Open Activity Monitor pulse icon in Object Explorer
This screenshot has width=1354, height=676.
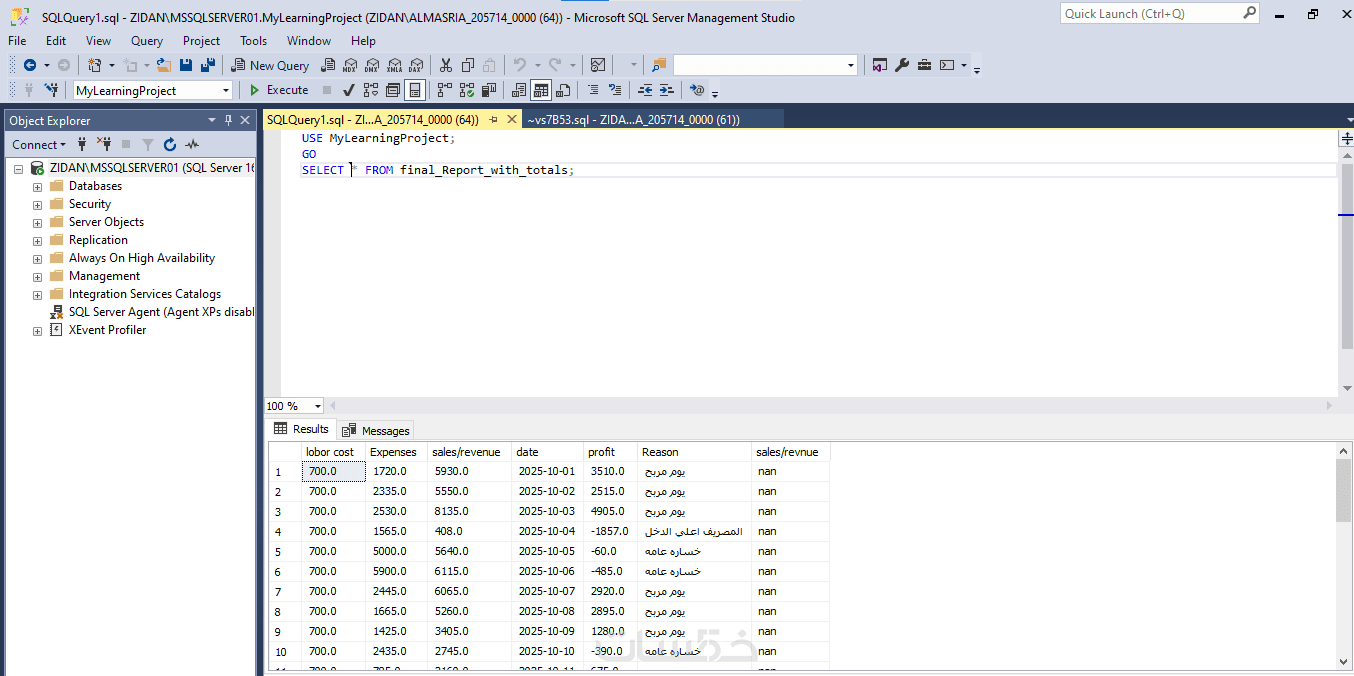[x=192, y=145]
